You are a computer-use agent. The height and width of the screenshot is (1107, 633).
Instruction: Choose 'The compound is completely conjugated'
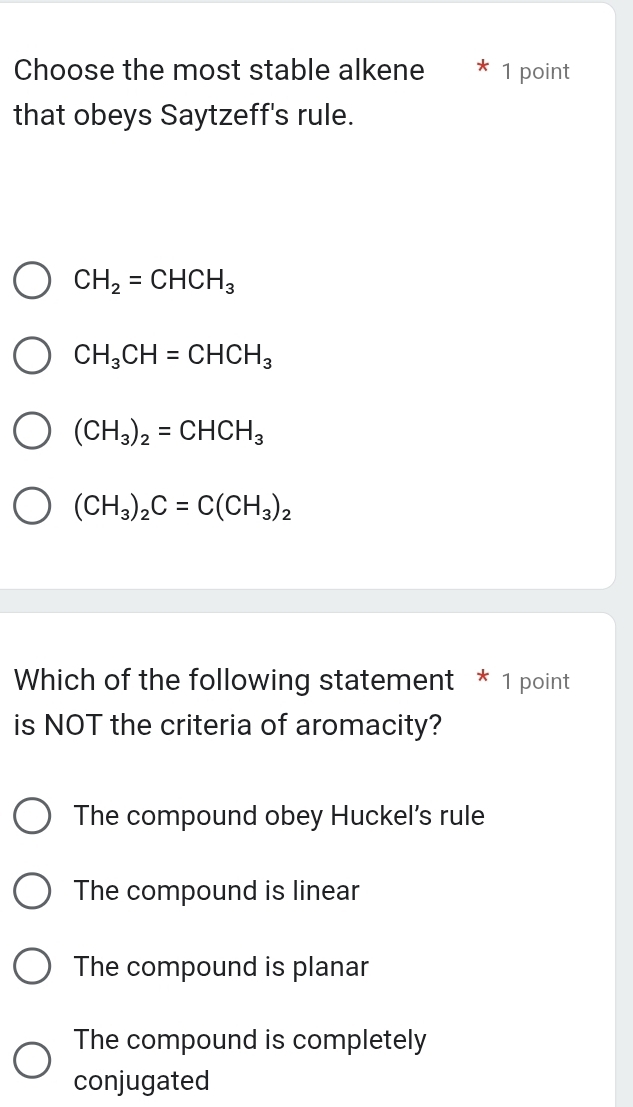tap(31, 1059)
